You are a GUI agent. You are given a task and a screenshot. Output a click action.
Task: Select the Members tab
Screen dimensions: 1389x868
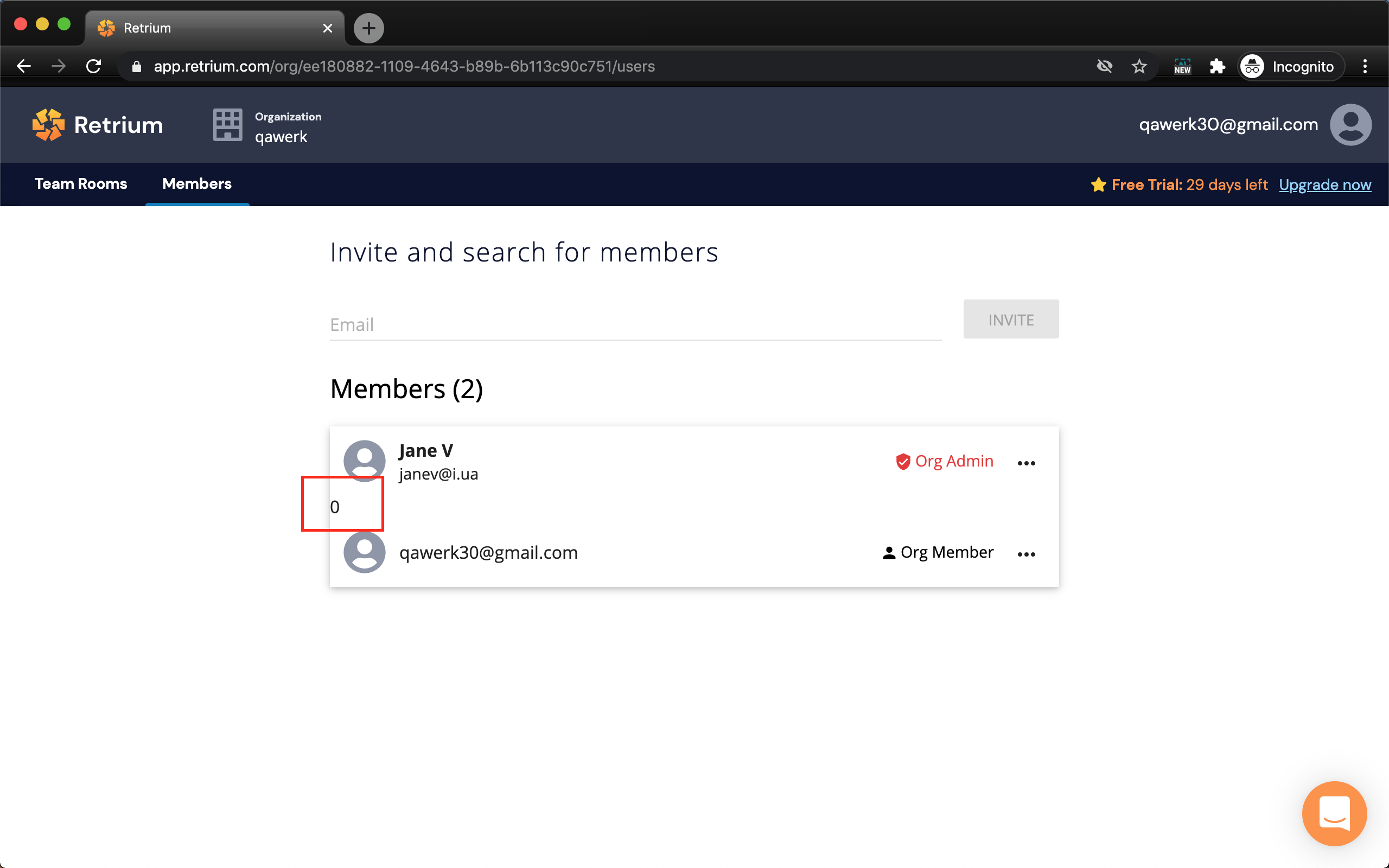point(197,184)
